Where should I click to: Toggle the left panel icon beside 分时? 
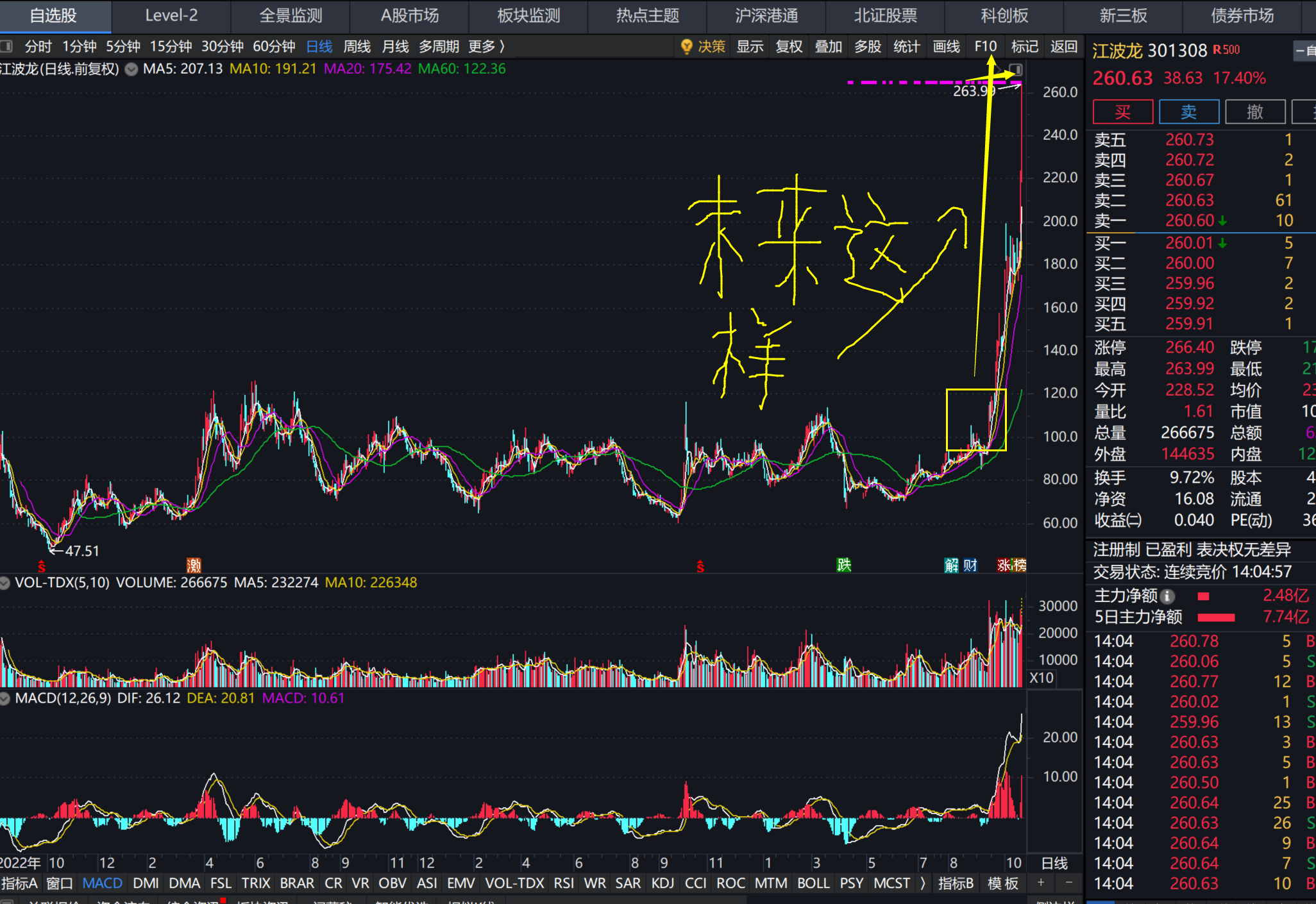(x=6, y=46)
